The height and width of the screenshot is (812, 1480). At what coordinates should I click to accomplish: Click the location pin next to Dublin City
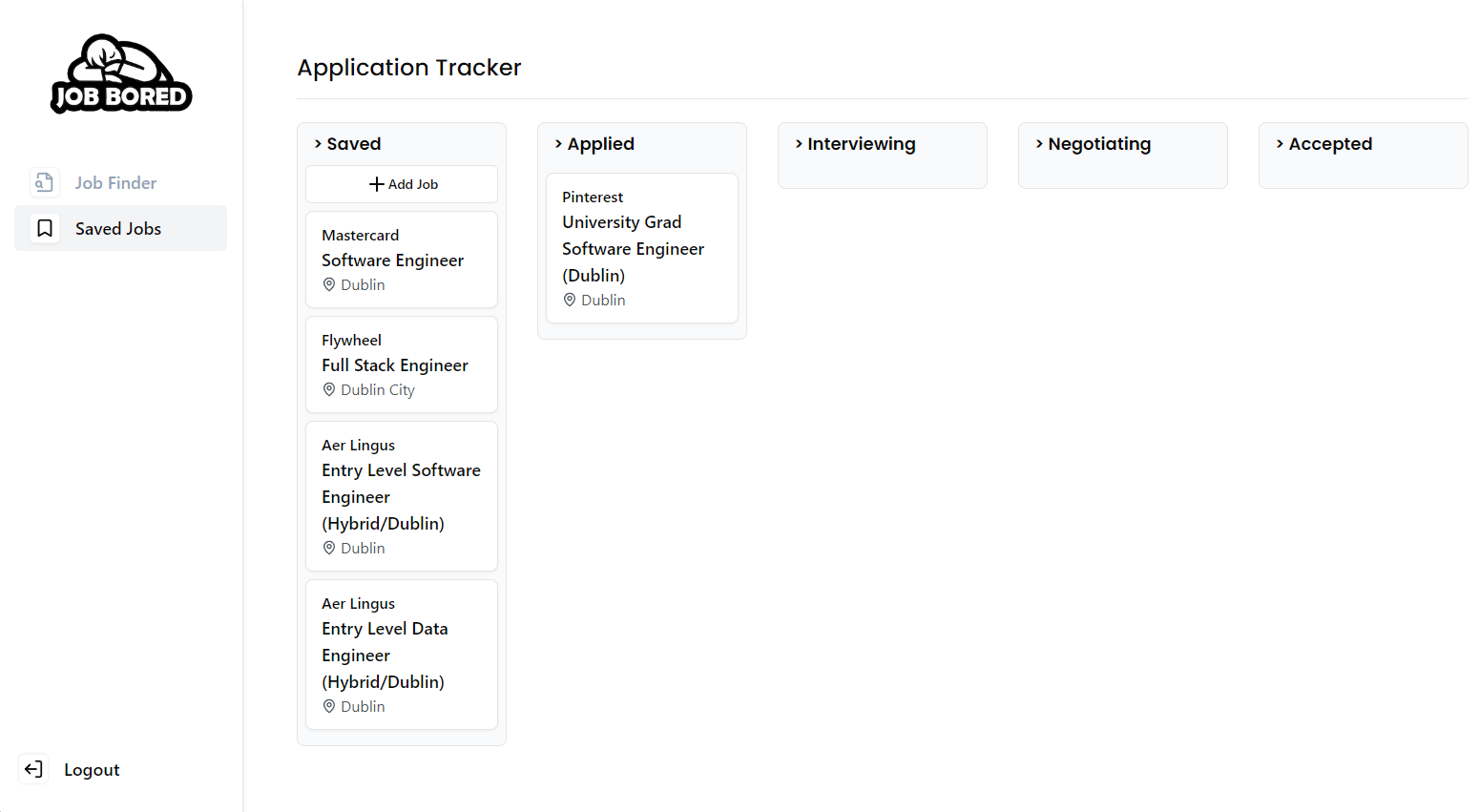pyautogui.click(x=329, y=389)
